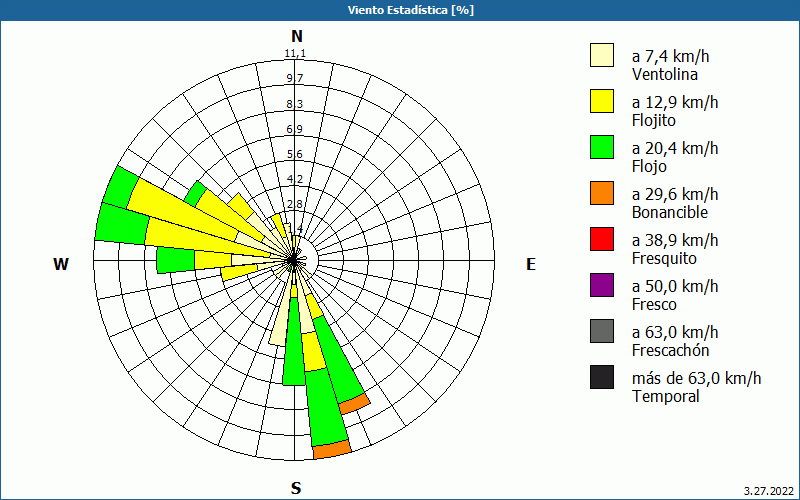Click the green Flojo legend swatch

click(x=602, y=147)
